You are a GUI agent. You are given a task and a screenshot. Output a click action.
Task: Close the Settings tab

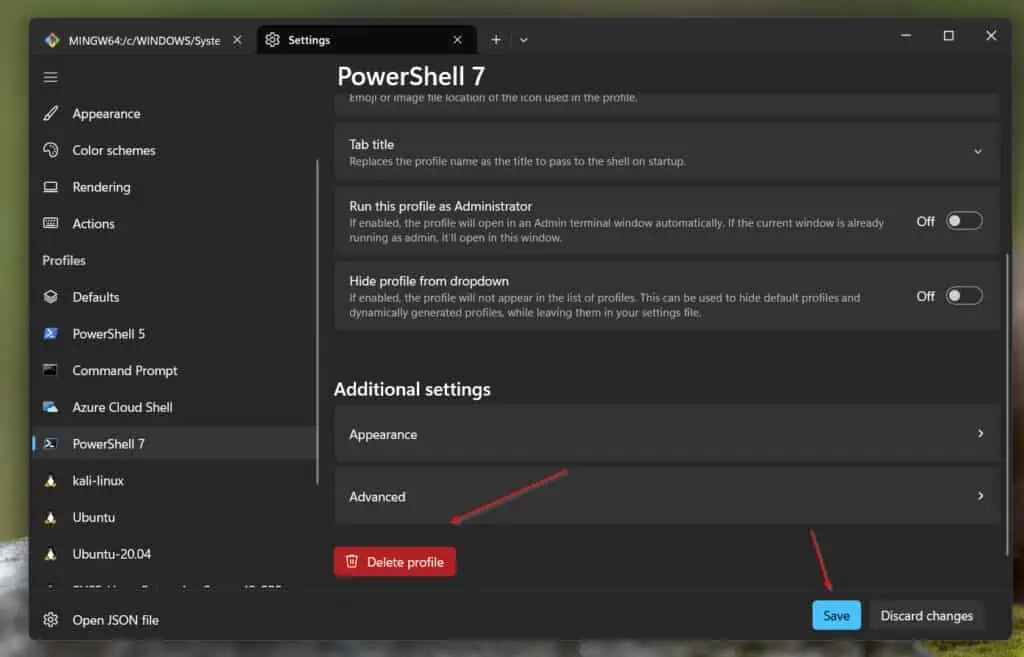click(457, 40)
